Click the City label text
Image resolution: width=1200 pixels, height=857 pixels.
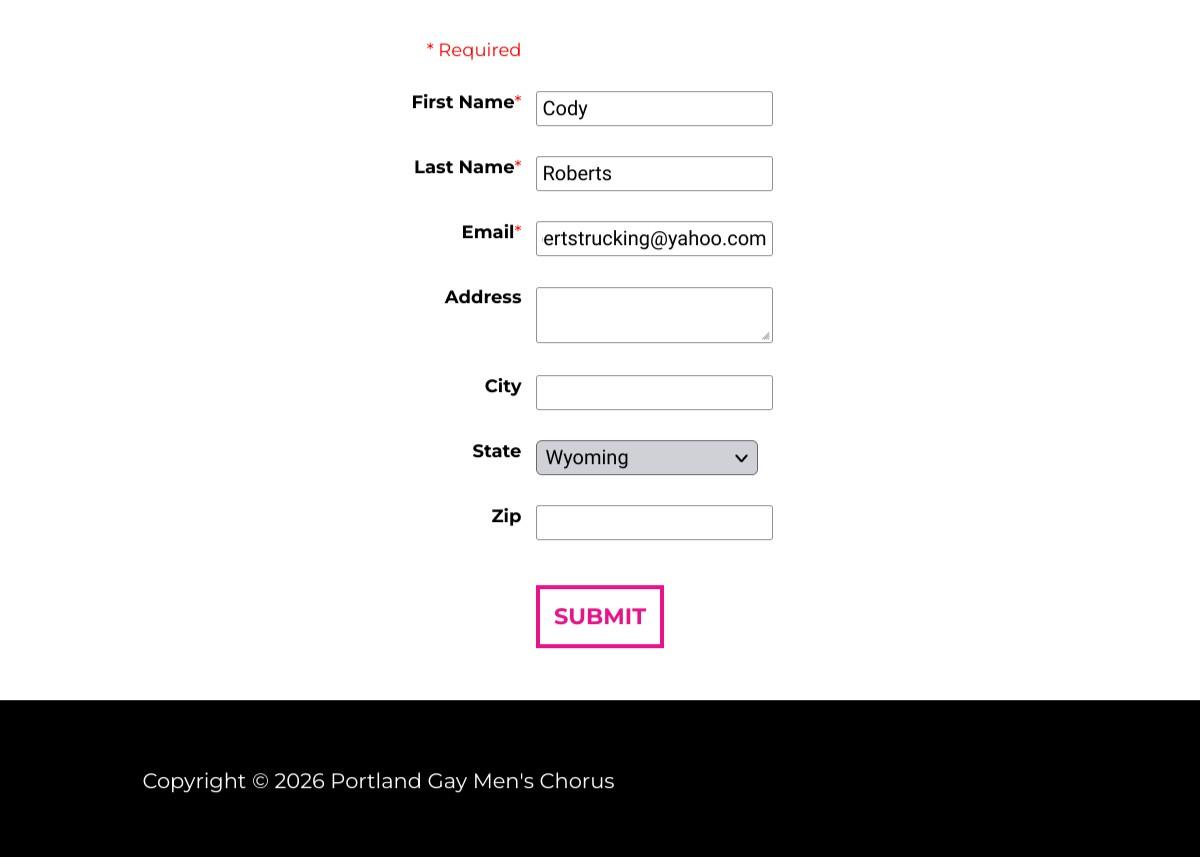pyautogui.click(x=503, y=386)
